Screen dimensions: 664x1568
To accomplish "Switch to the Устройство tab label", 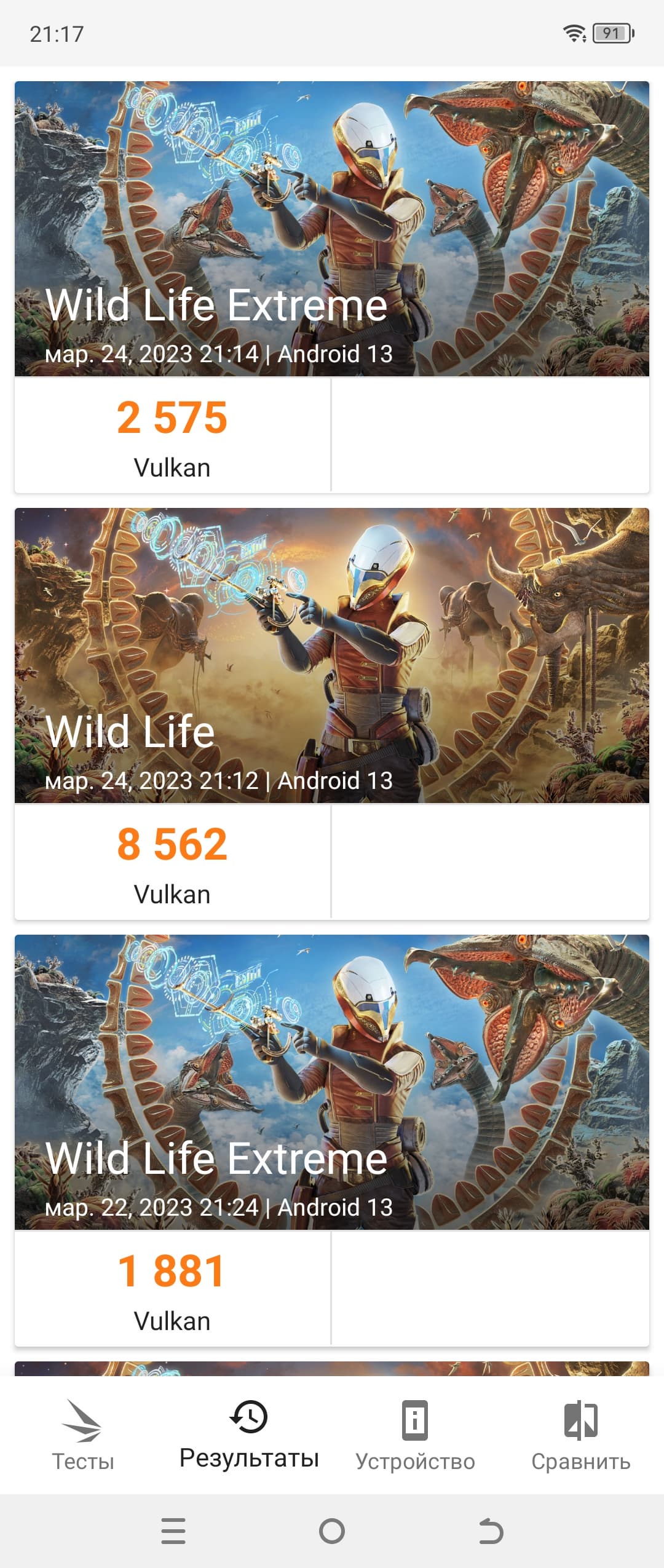I will (415, 1462).
